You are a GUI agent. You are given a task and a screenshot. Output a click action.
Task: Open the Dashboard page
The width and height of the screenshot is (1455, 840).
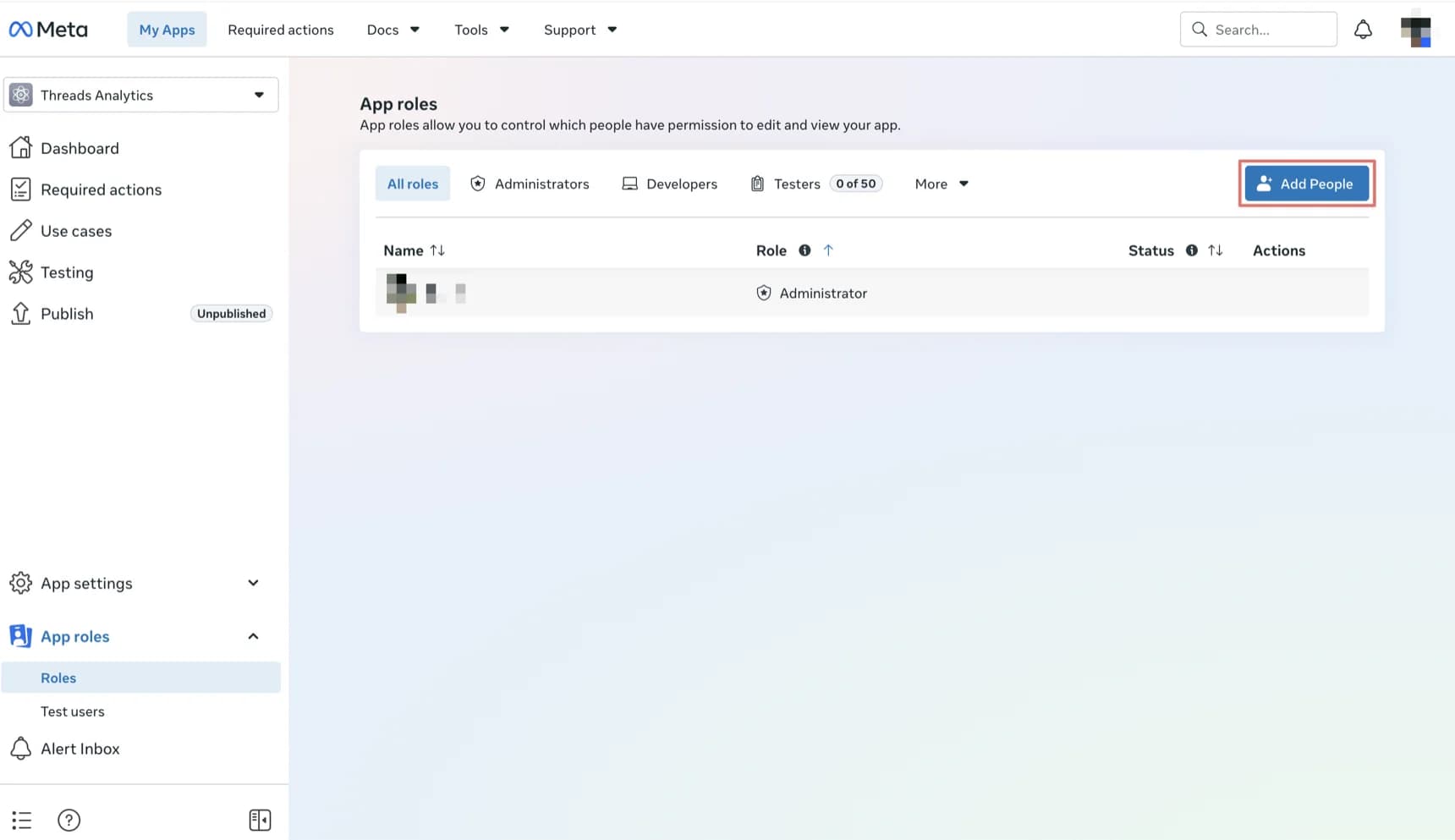[x=80, y=148]
